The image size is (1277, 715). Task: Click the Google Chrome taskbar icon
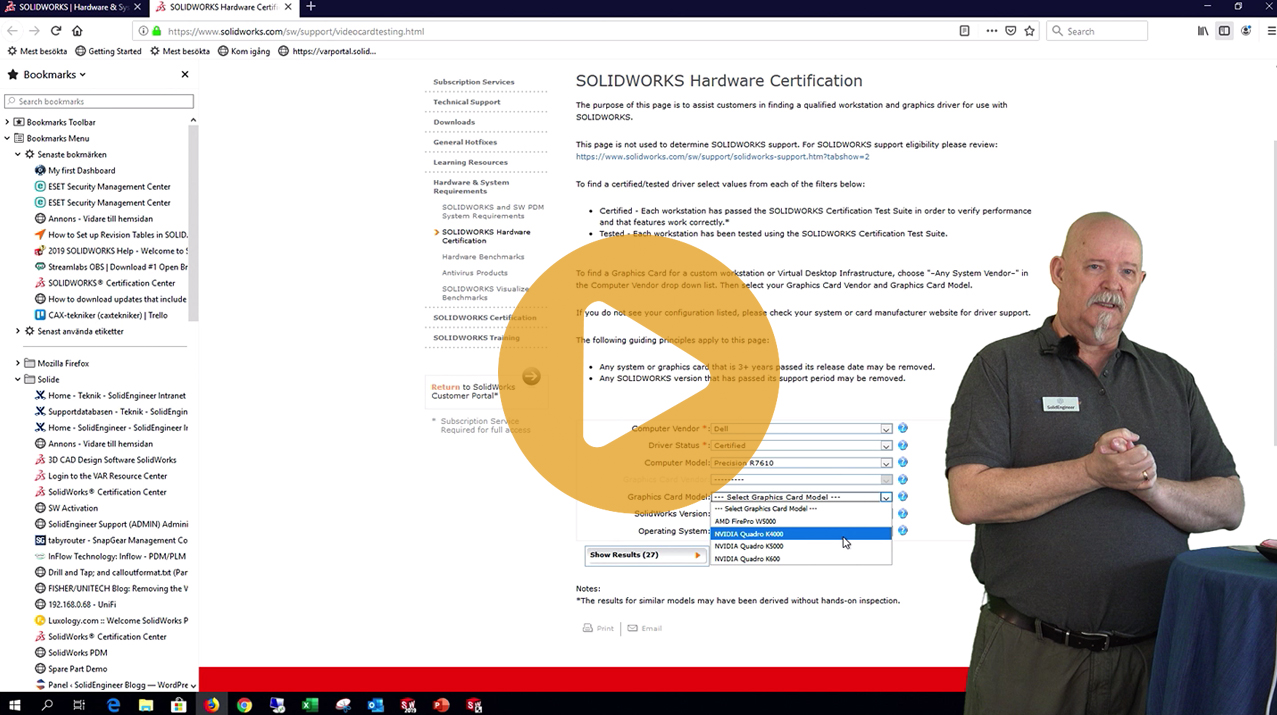click(x=244, y=705)
